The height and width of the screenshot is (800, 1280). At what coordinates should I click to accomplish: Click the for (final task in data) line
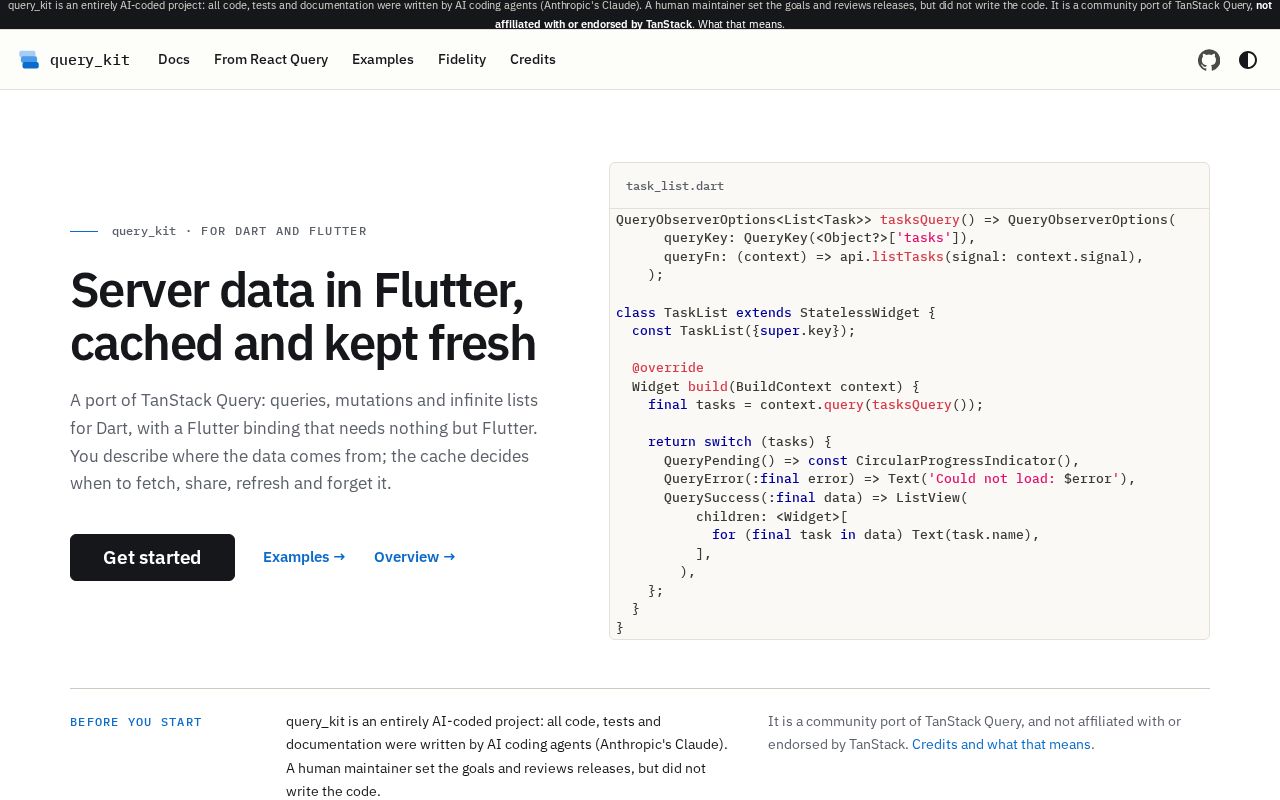click(x=876, y=535)
